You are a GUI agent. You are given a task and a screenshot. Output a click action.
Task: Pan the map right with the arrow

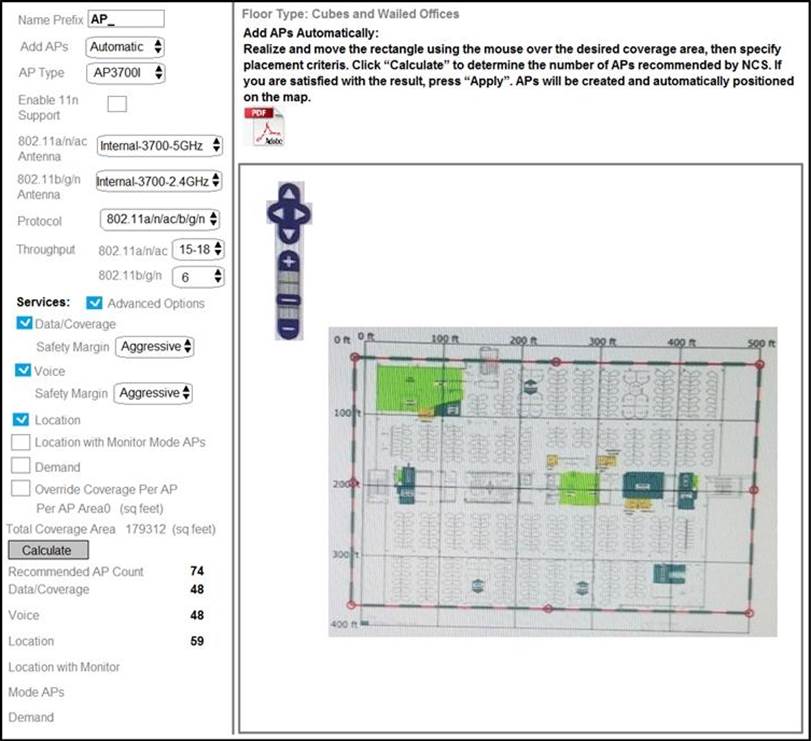coord(301,212)
